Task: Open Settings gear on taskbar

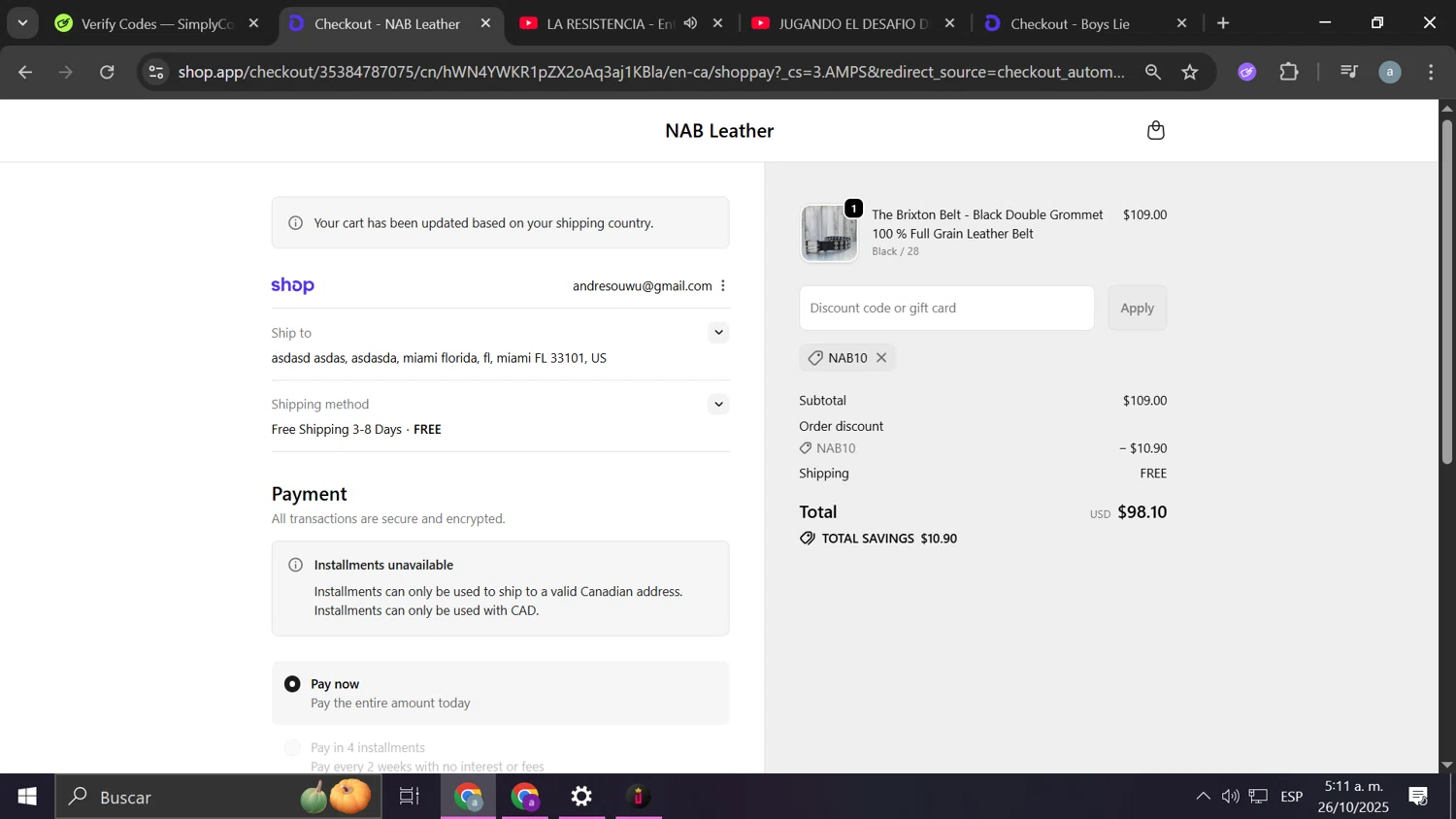Action: click(581, 797)
